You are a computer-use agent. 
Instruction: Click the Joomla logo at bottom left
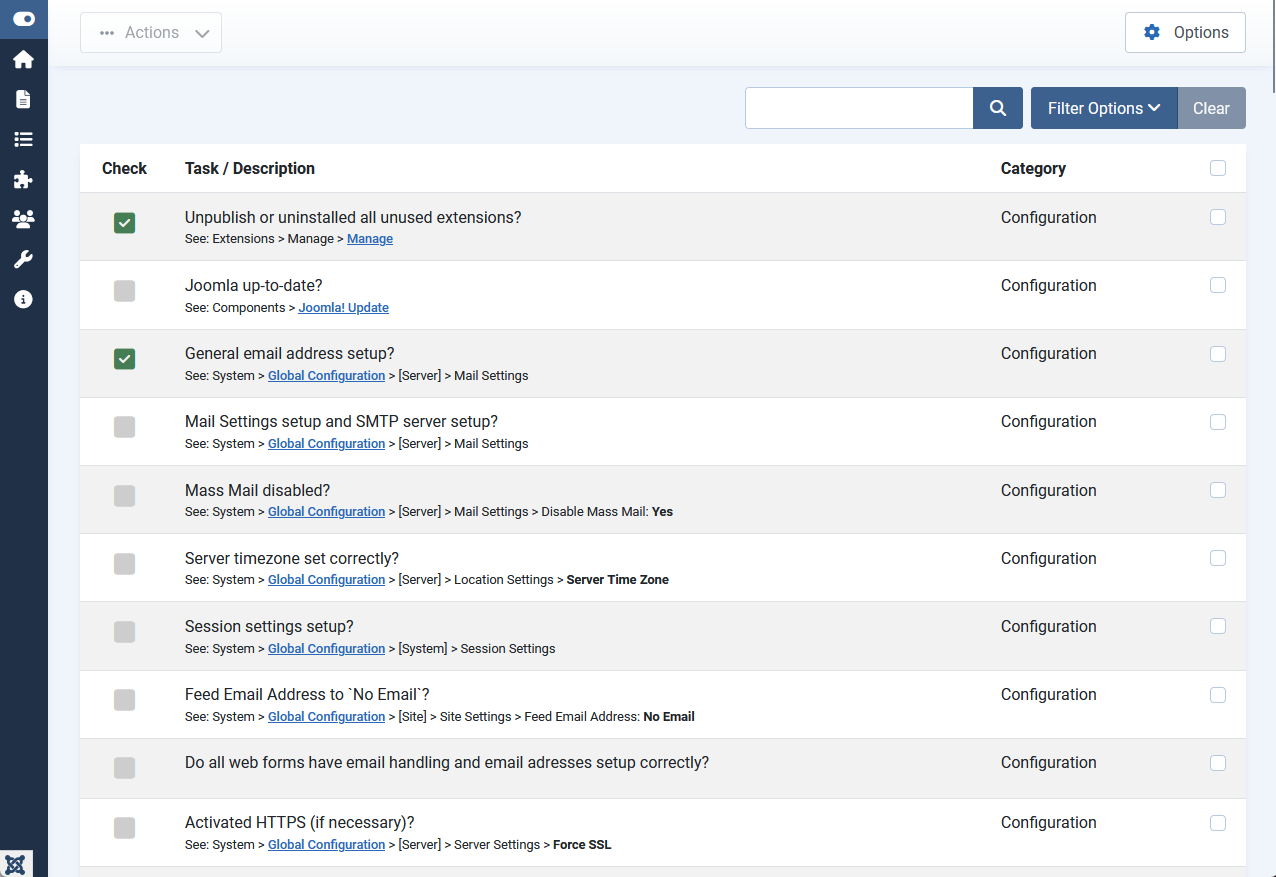click(16, 864)
